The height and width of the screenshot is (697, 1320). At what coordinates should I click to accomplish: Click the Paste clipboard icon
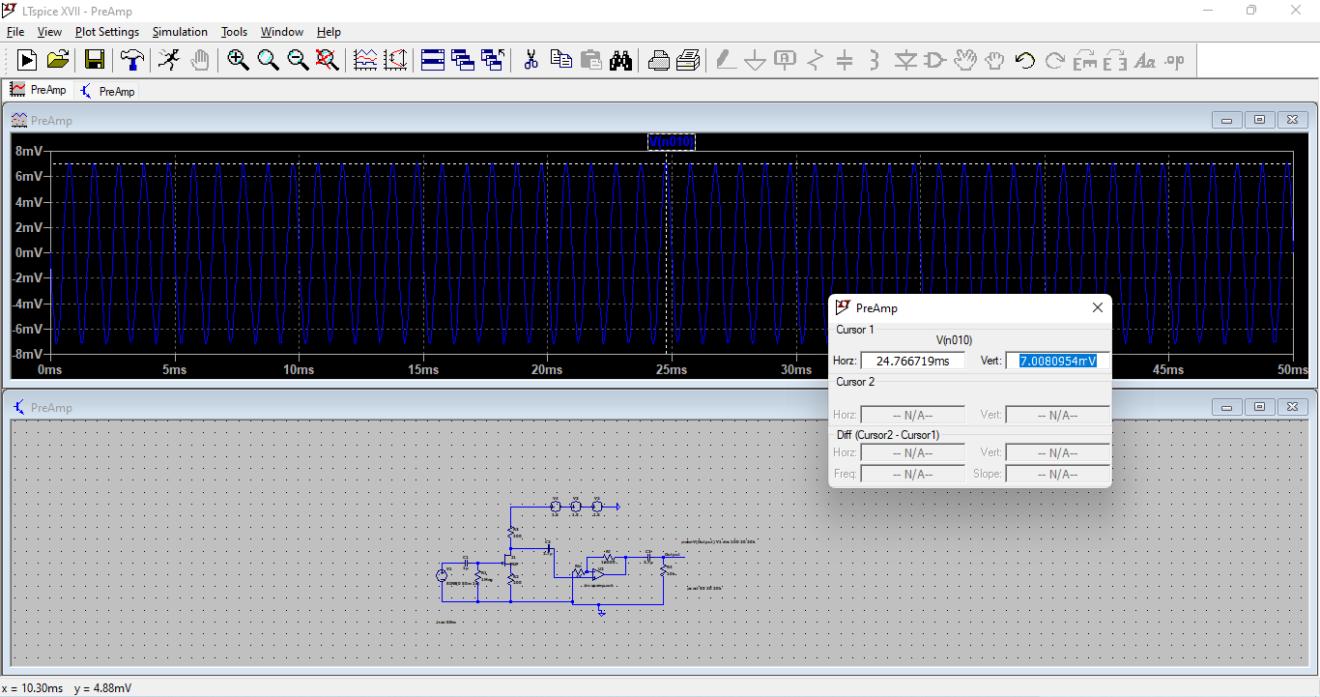(x=591, y=60)
